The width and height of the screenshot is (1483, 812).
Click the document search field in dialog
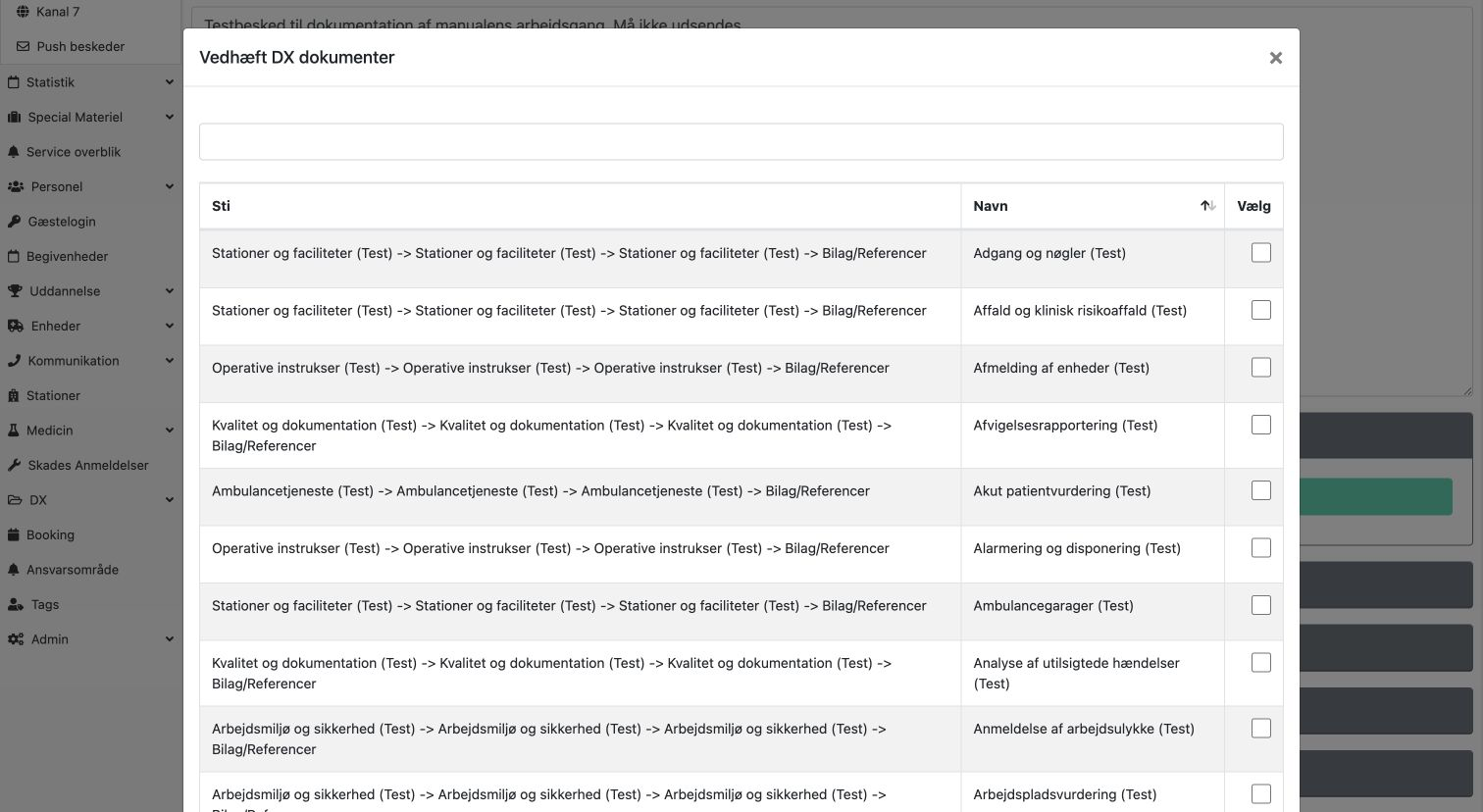coord(741,141)
